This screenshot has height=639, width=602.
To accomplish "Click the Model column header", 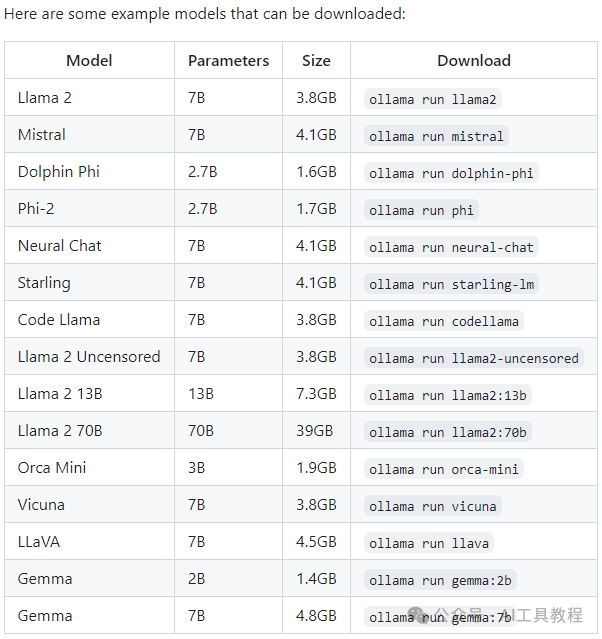I will (x=89, y=60).
